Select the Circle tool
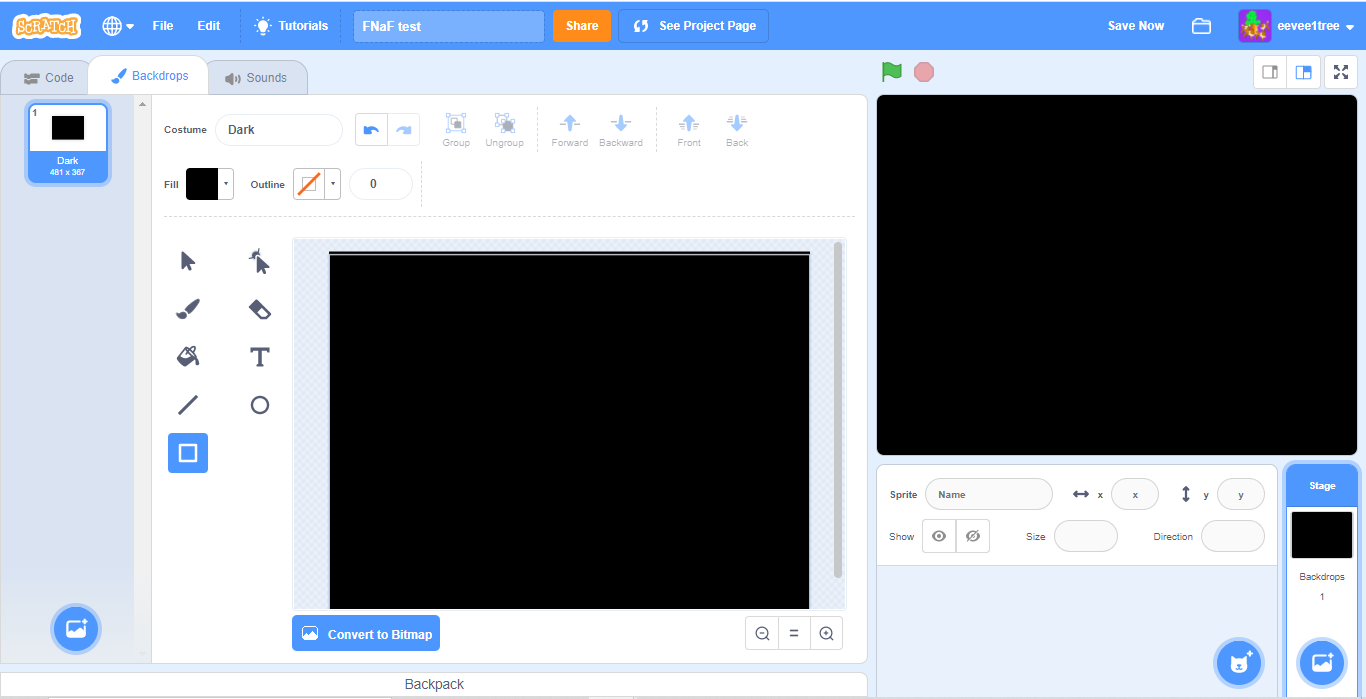1366x699 pixels. (259, 405)
